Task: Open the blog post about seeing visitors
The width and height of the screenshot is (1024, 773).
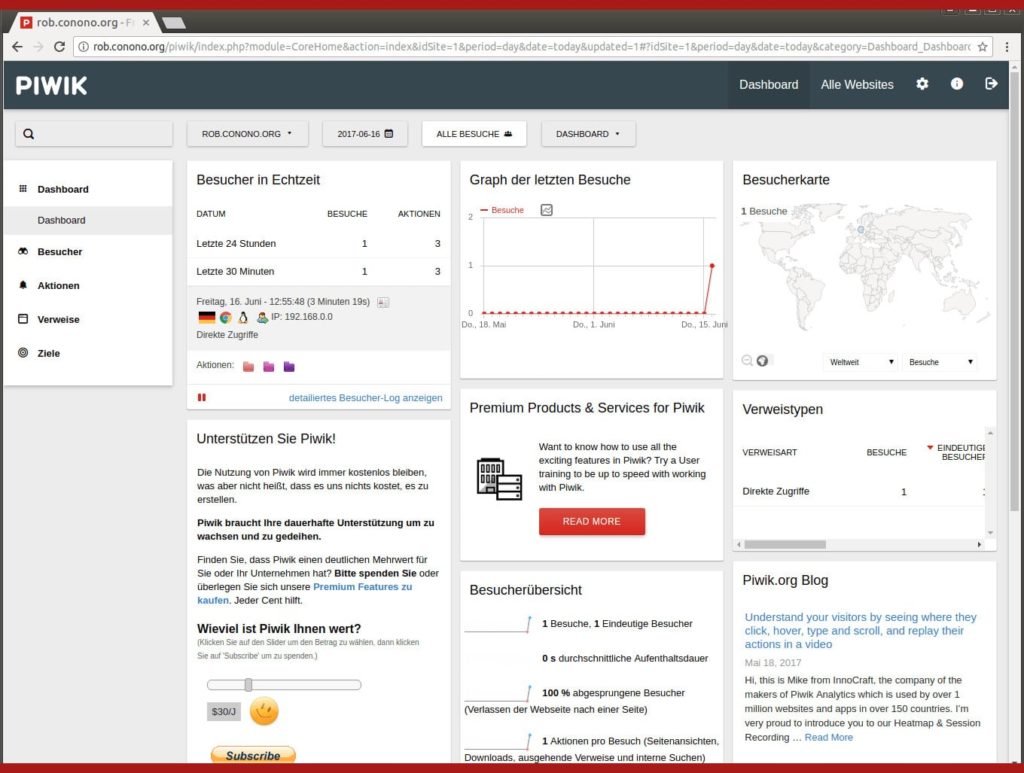Action: [860, 631]
